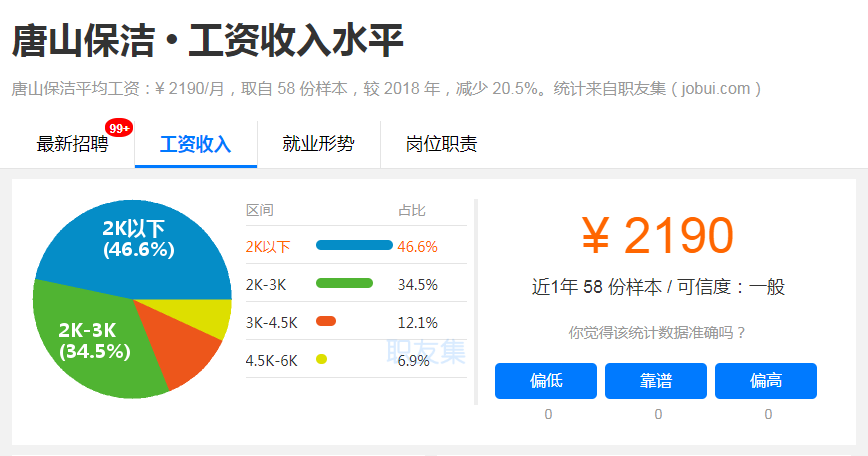Vote 偏高 on the salary data
868x456 pixels.
[x=766, y=381]
